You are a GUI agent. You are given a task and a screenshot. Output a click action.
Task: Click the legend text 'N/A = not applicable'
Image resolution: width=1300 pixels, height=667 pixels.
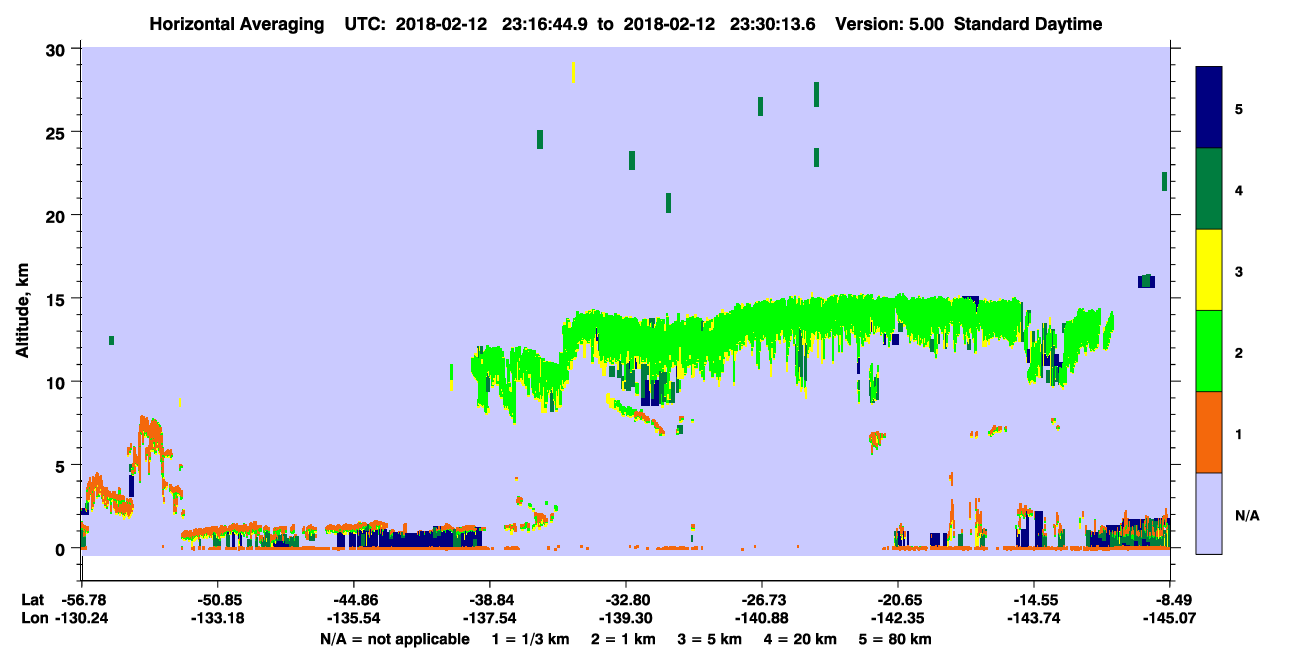point(394,639)
